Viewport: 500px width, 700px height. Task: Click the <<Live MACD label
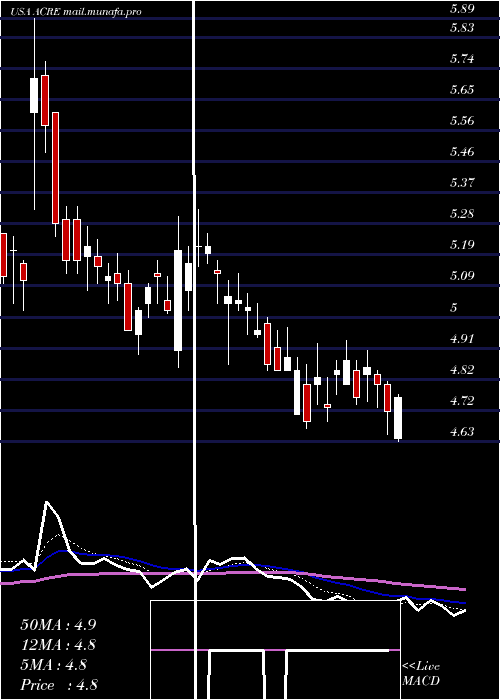[x=421, y=673]
